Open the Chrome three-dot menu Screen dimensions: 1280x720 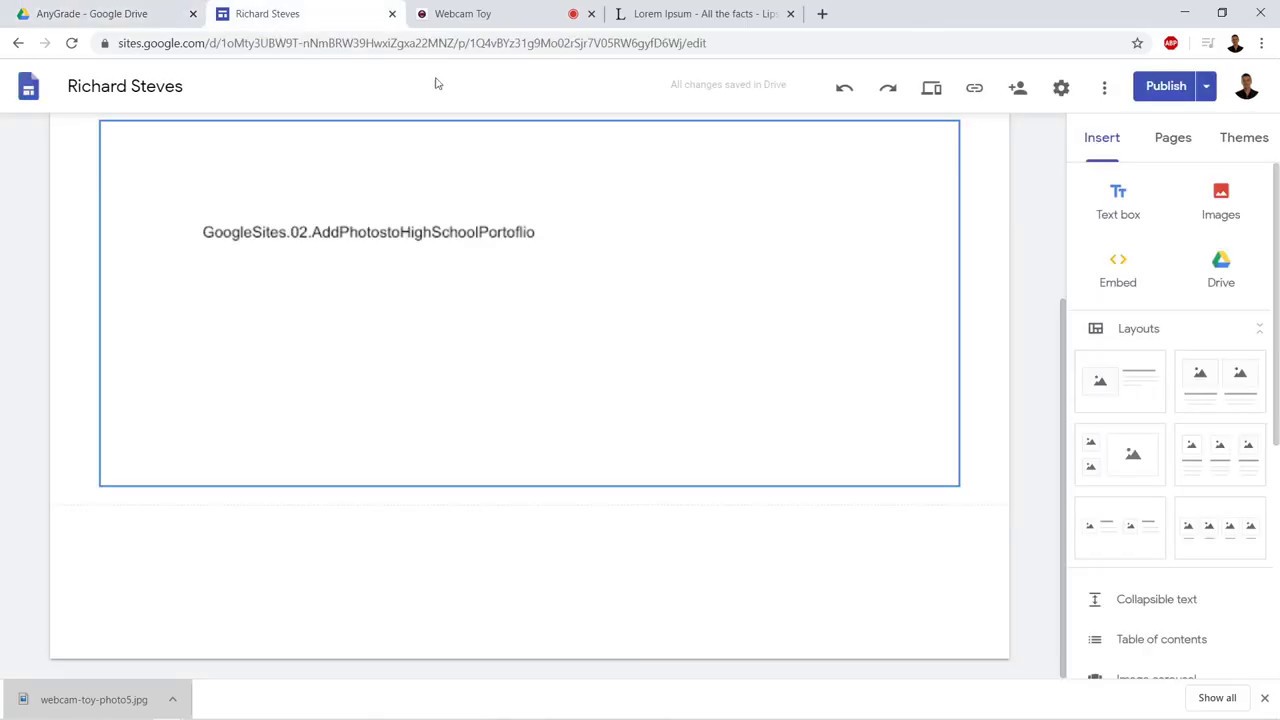point(1262,43)
